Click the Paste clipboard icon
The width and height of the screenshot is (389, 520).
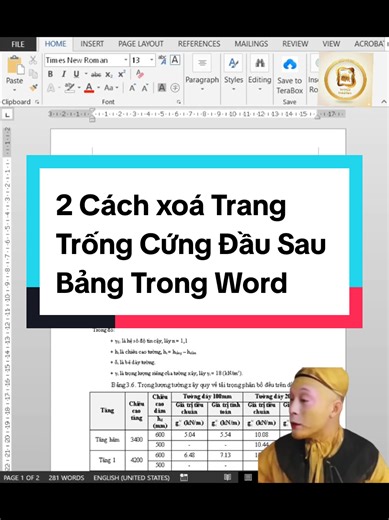click(x=16, y=65)
